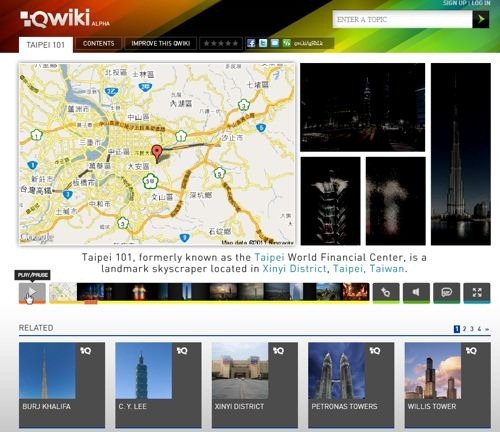Click the Play/Pause button
Viewport: 500px width, 432px height.
pyautogui.click(x=32, y=293)
